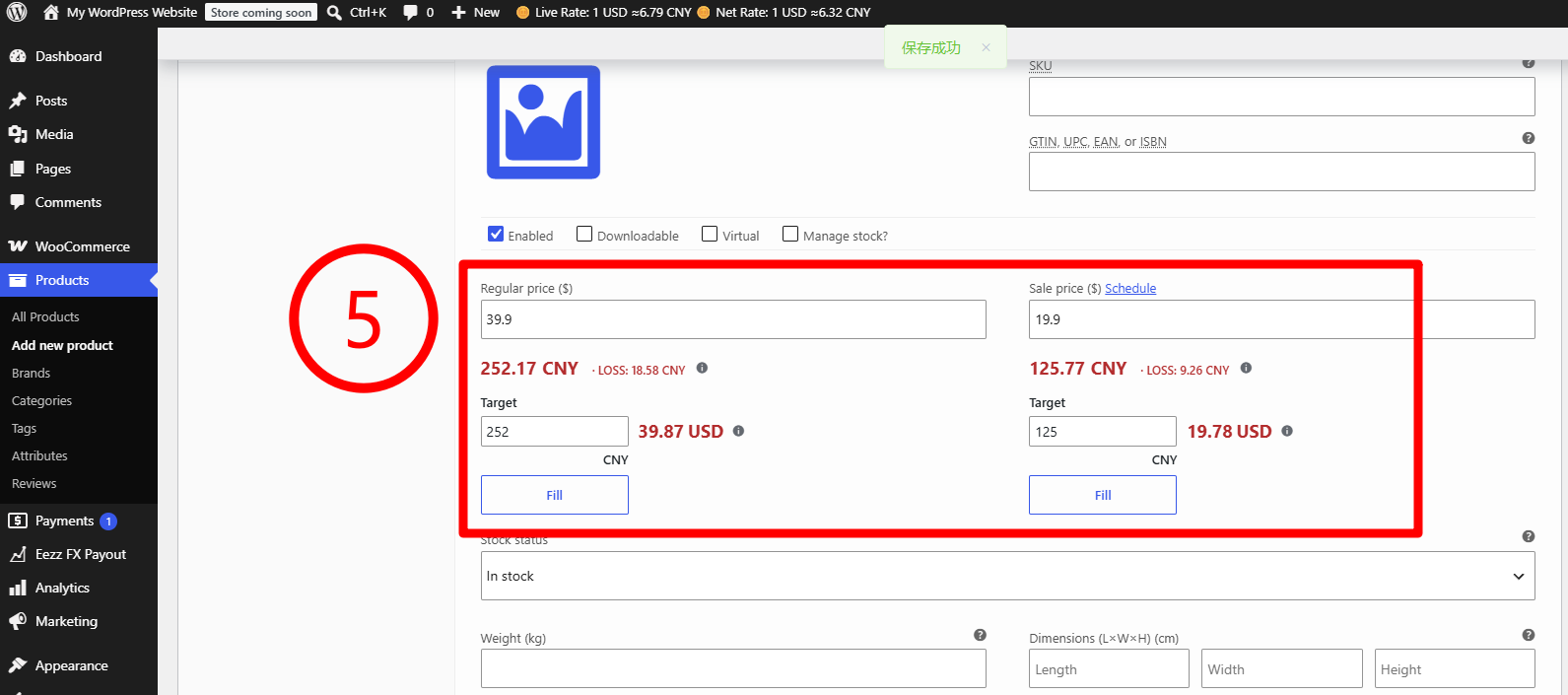Check the Virtual checkbox
Viewport: 1568px width, 695px height.
tap(710, 234)
